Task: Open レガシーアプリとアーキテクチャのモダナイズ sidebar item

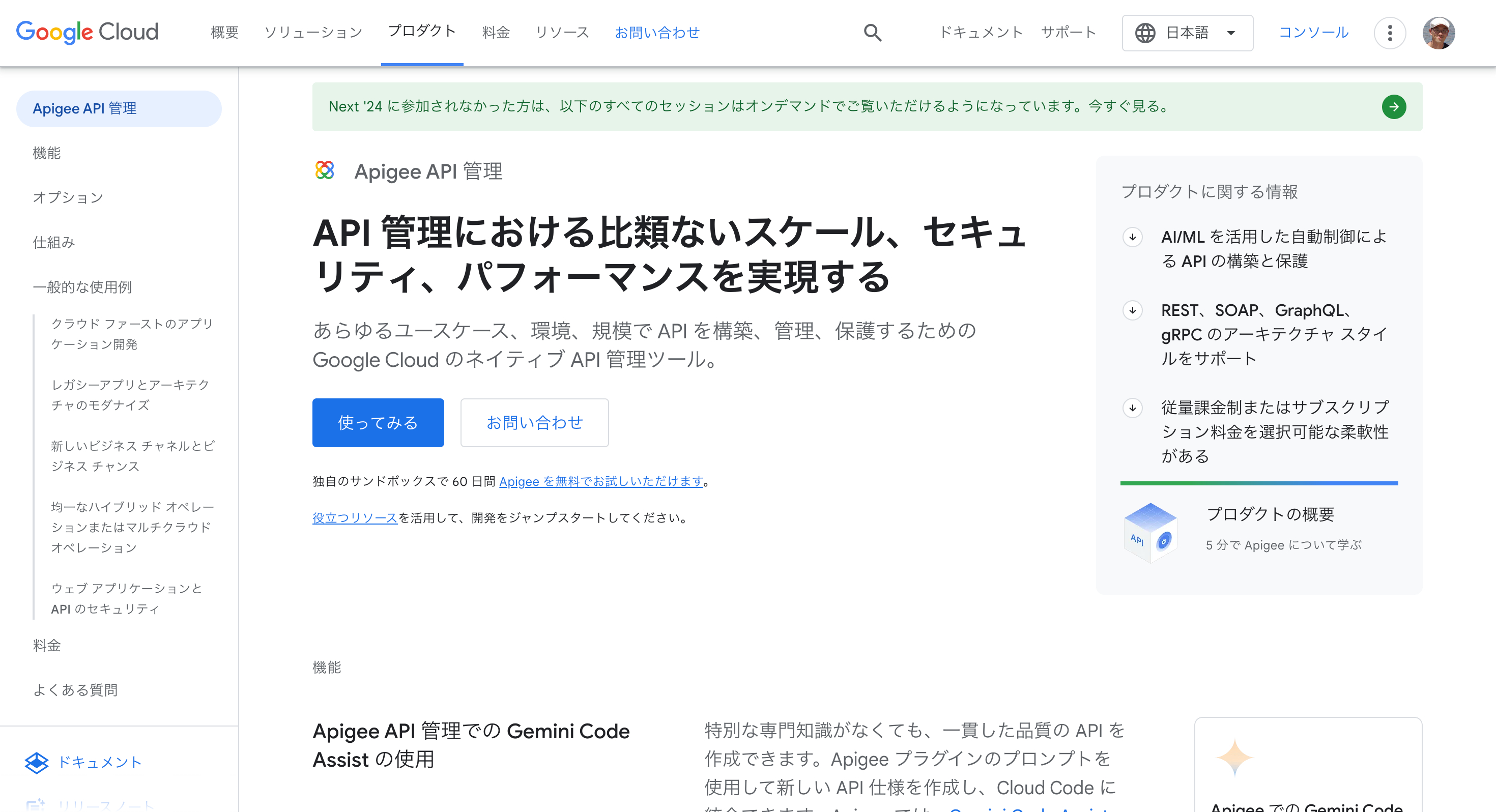Action: pyautogui.click(x=131, y=395)
